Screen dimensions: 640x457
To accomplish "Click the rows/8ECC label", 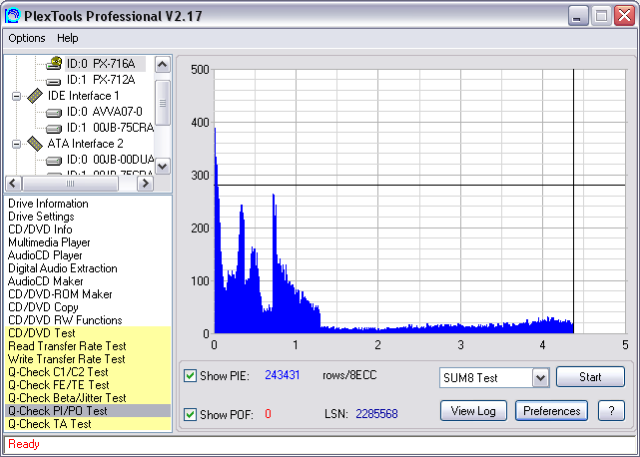I will [349, 375].
